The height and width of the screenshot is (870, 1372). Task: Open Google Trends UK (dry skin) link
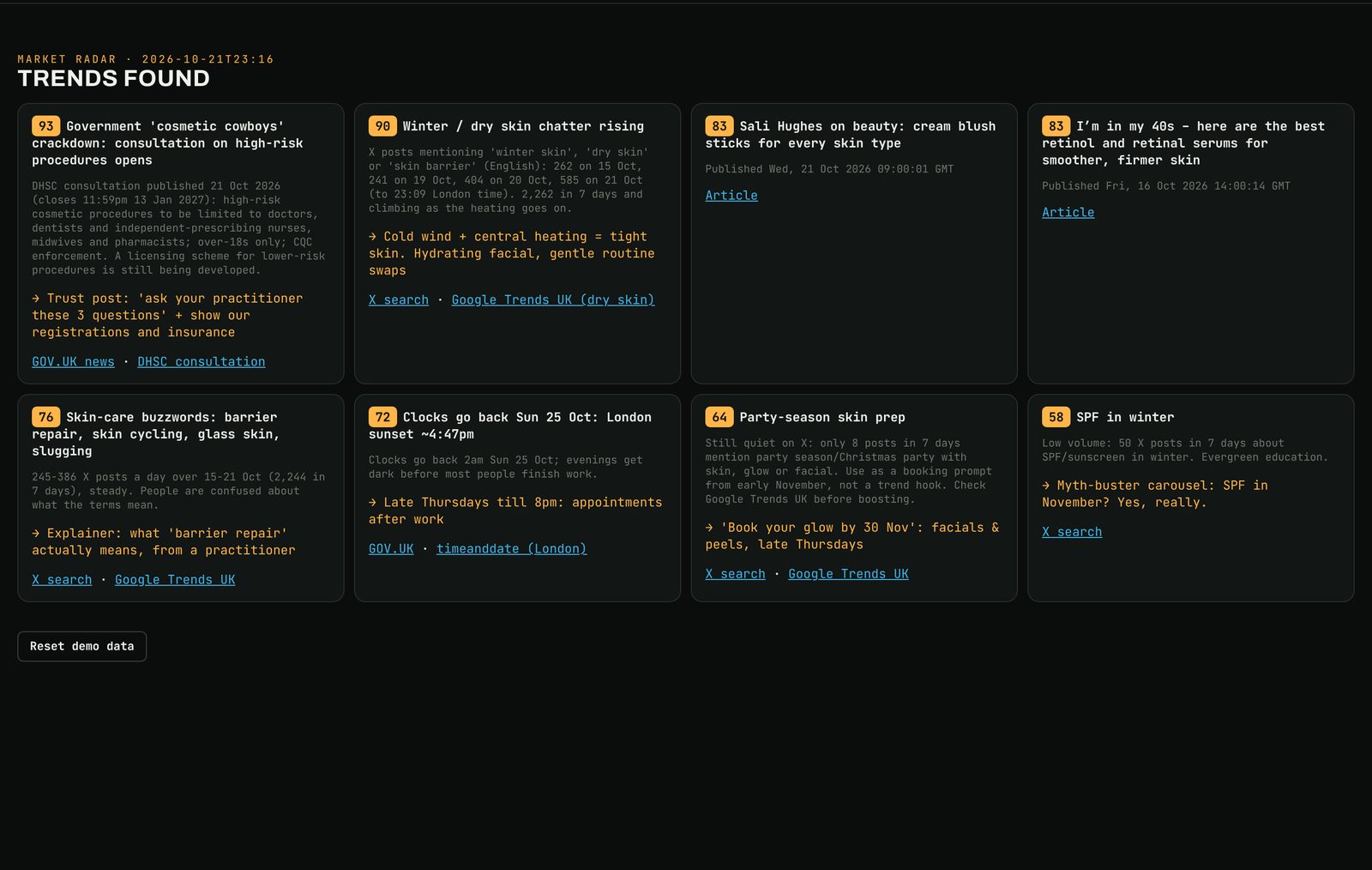(553, 300)
